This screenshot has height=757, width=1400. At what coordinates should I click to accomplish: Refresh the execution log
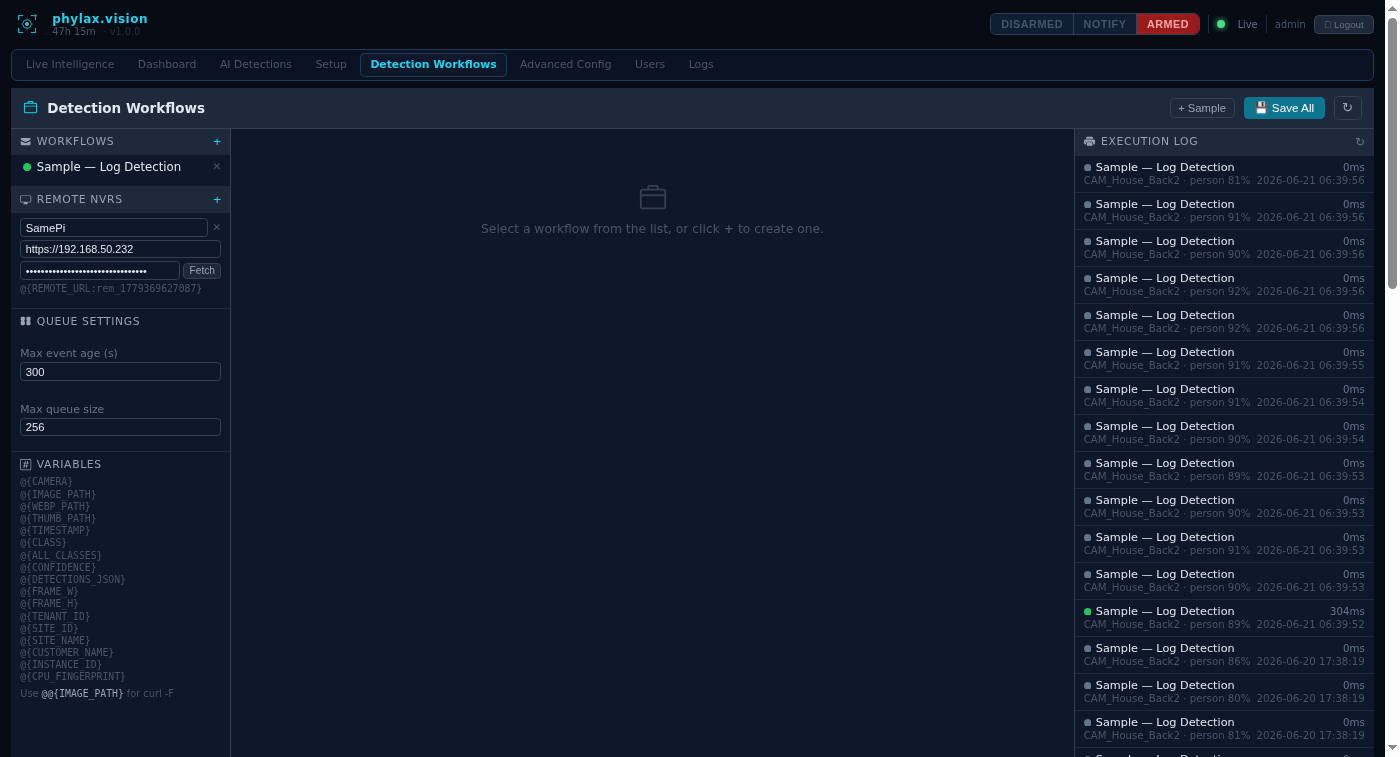pyautogui.click(x=1360, y=142)
